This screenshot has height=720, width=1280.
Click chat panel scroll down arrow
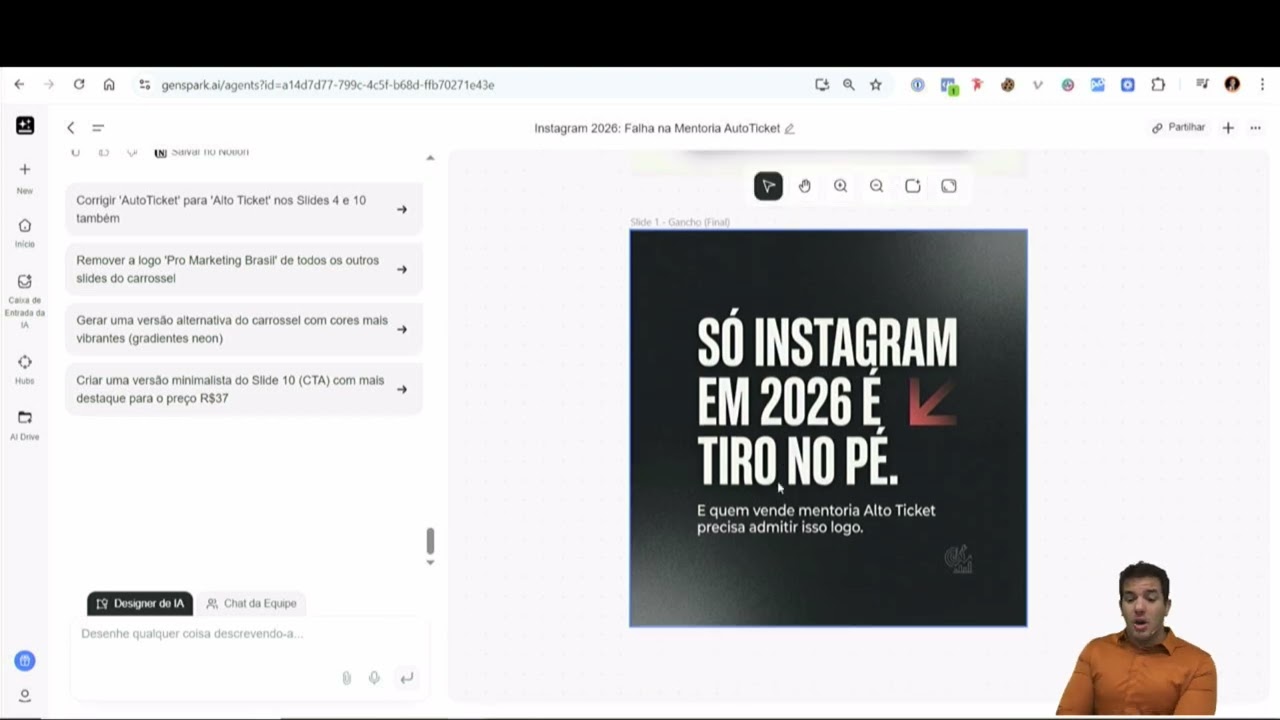[430, 562]
